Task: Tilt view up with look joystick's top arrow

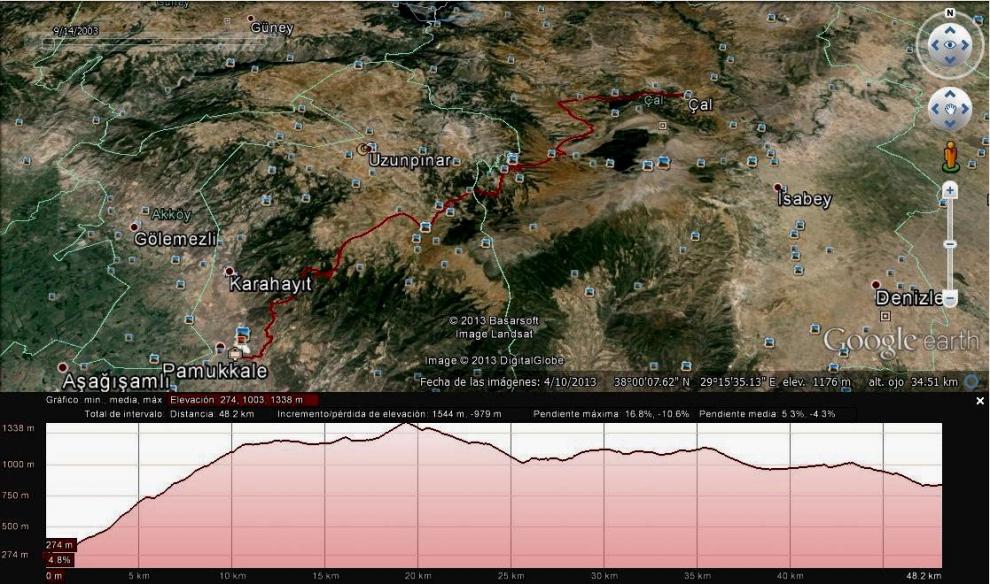Action: (x=949, y=28)
